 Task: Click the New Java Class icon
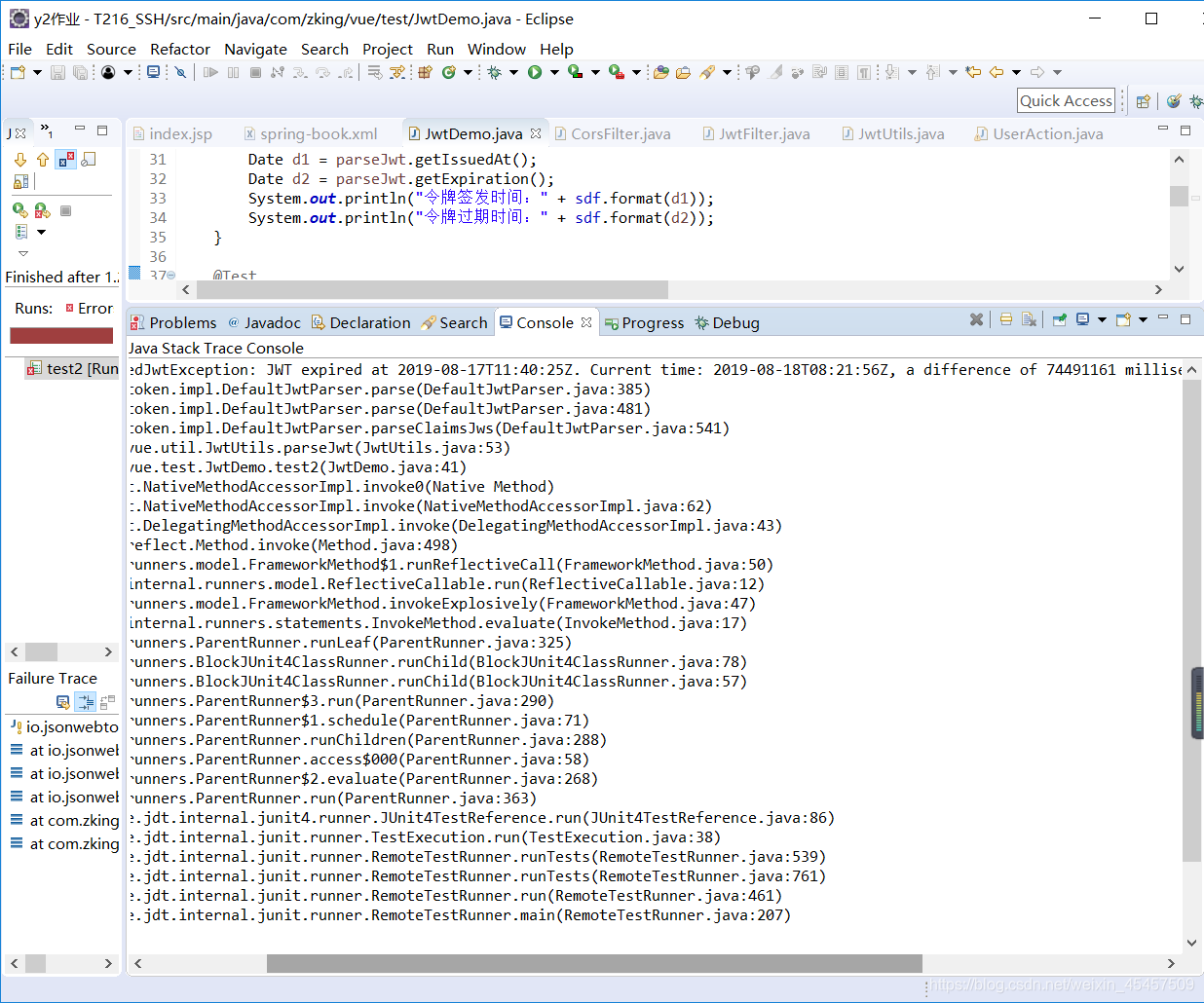point(448,72)
